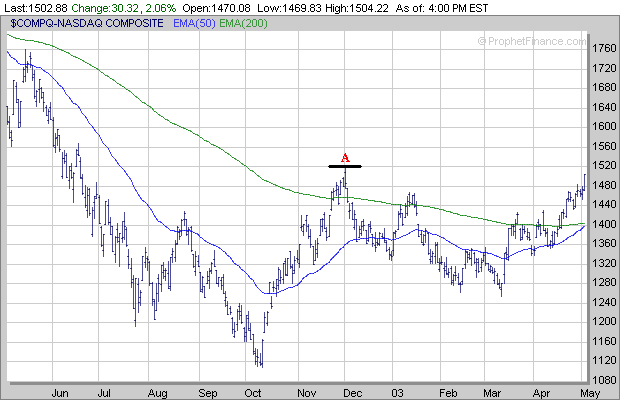Click the Apr month label

tap(541, 393)
